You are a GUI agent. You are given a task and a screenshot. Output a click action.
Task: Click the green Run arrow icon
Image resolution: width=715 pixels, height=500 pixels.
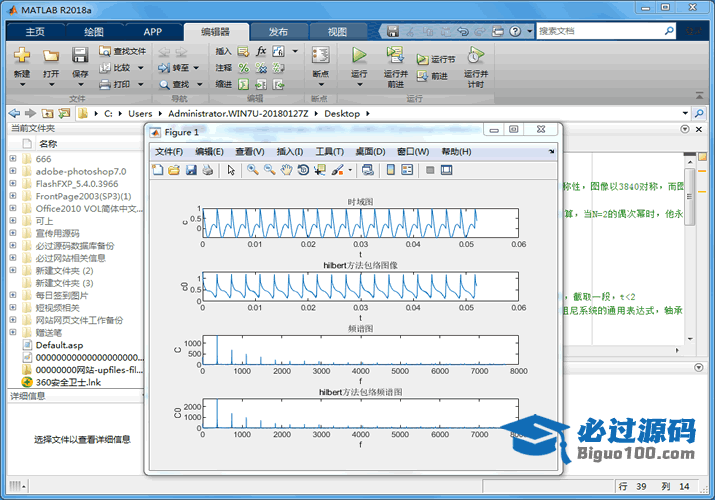(359, 55)
